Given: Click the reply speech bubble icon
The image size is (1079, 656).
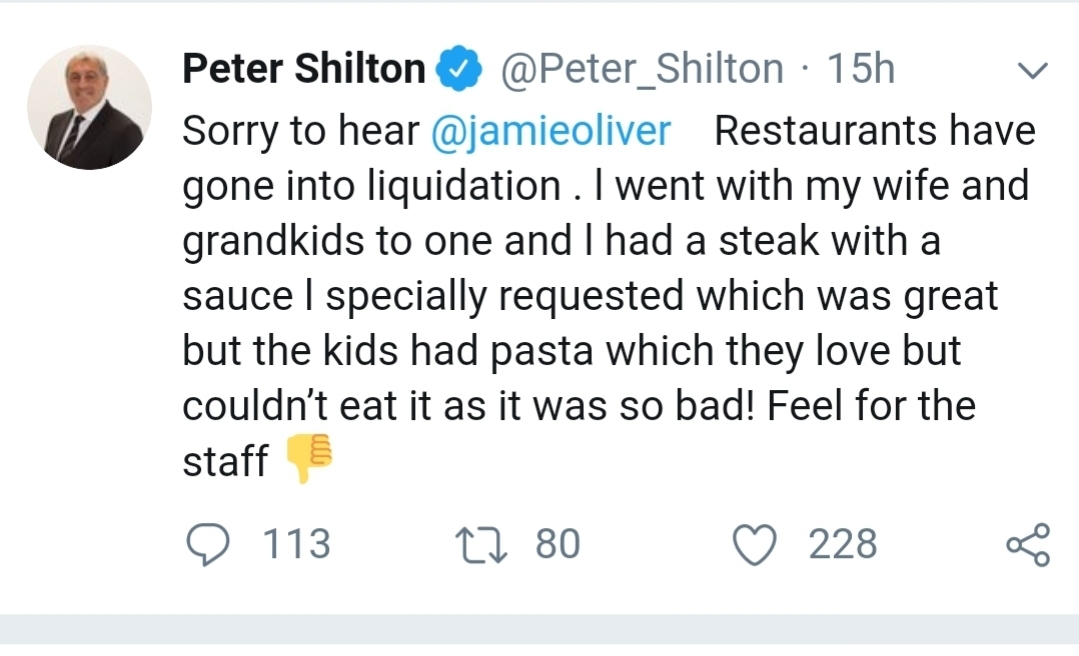Looking at the screenshot, I should pyautogui.click(x=208, y=544).
